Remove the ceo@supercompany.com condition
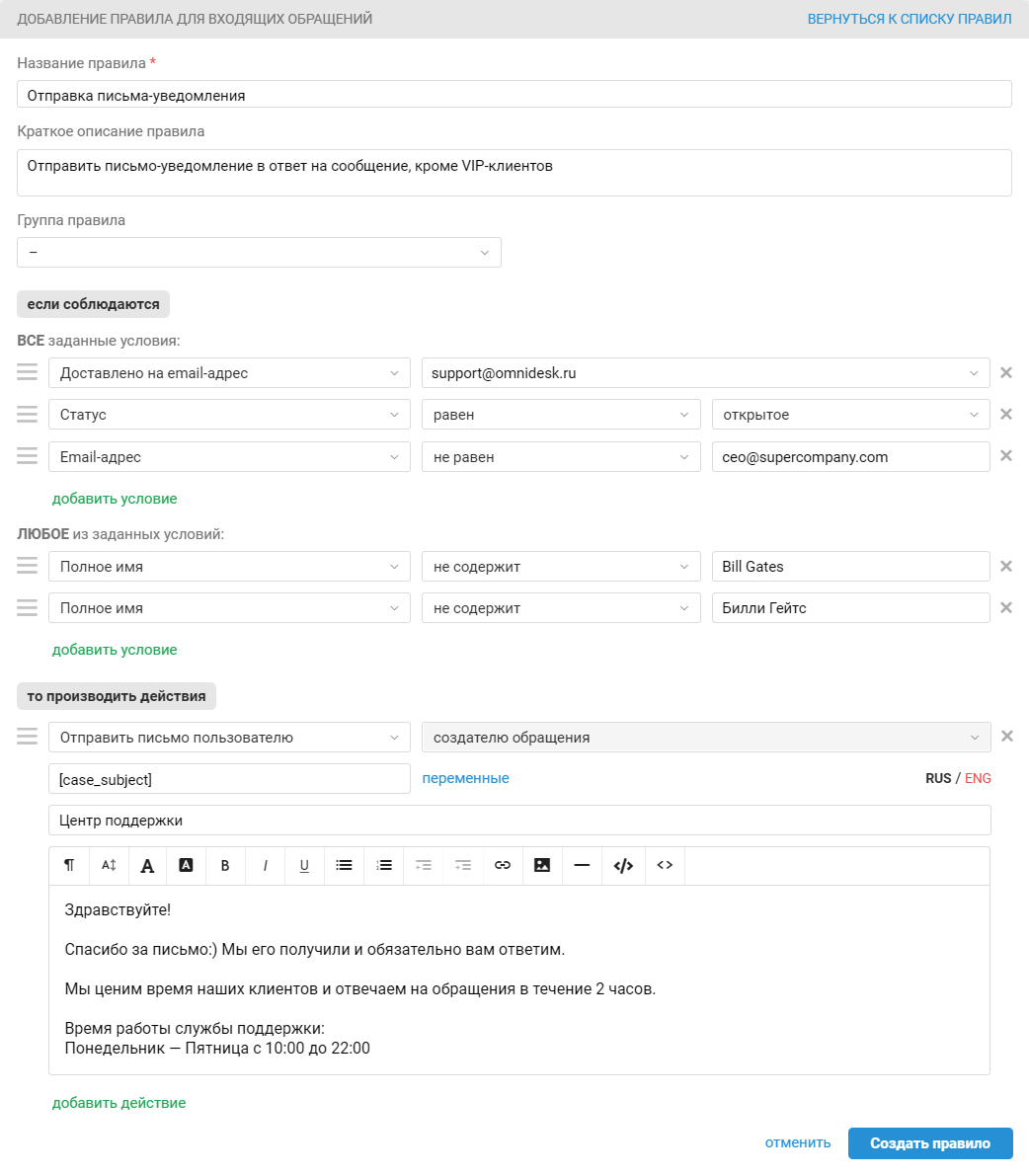The image size is (1029, 1176). click(x=1006, y=456)
